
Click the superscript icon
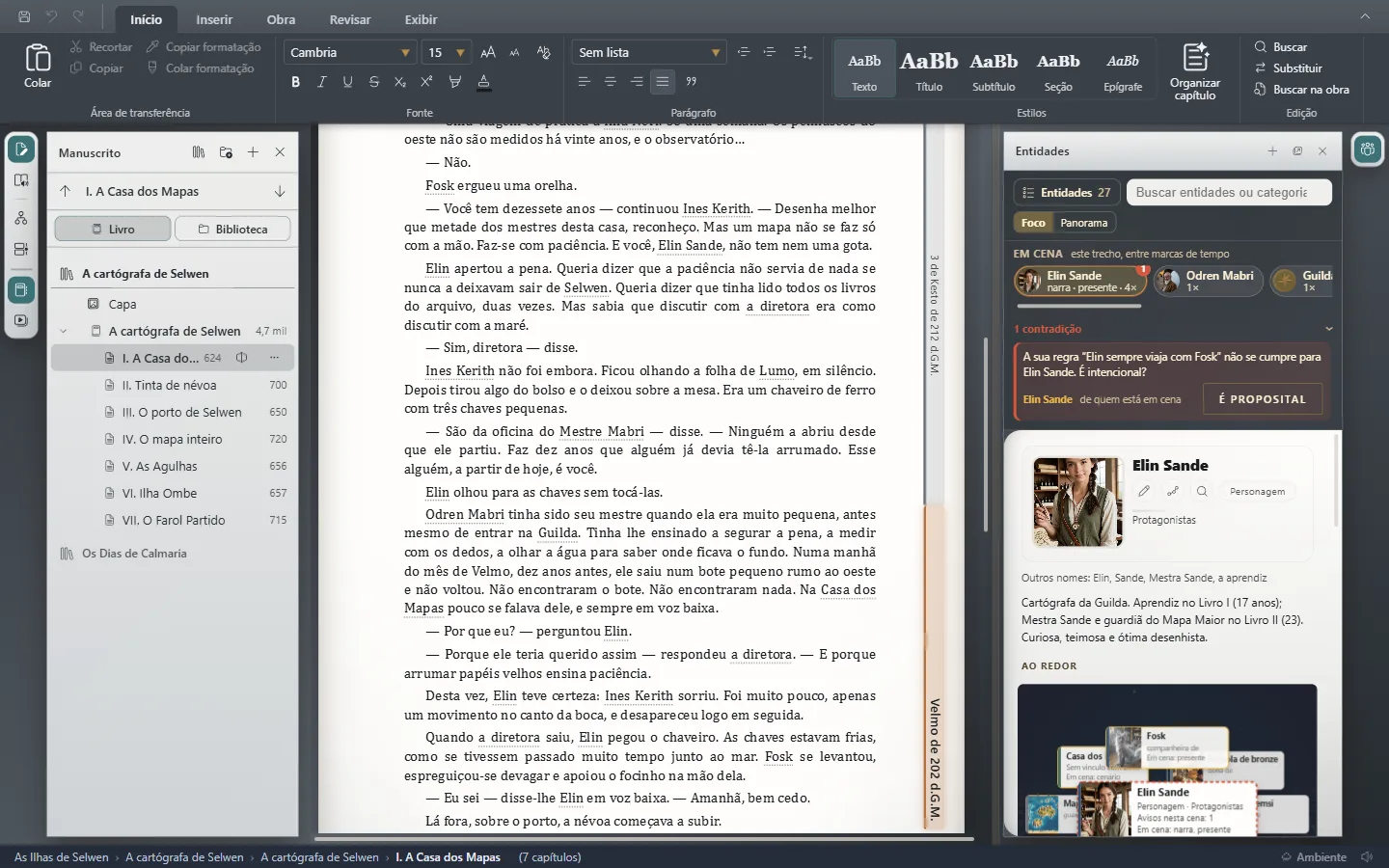[426, 82]
